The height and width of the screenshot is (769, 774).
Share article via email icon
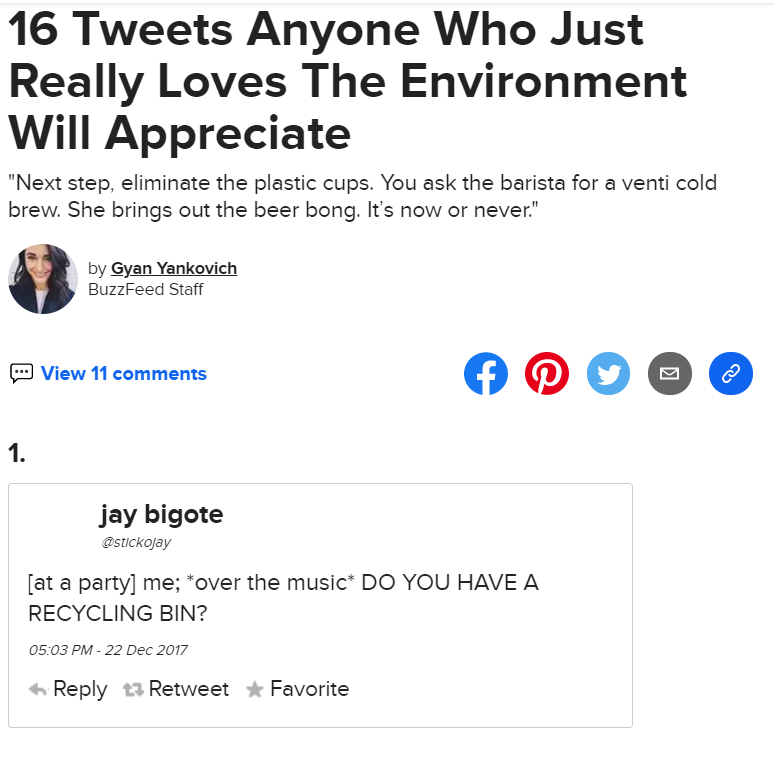click(x=669, y=374)
